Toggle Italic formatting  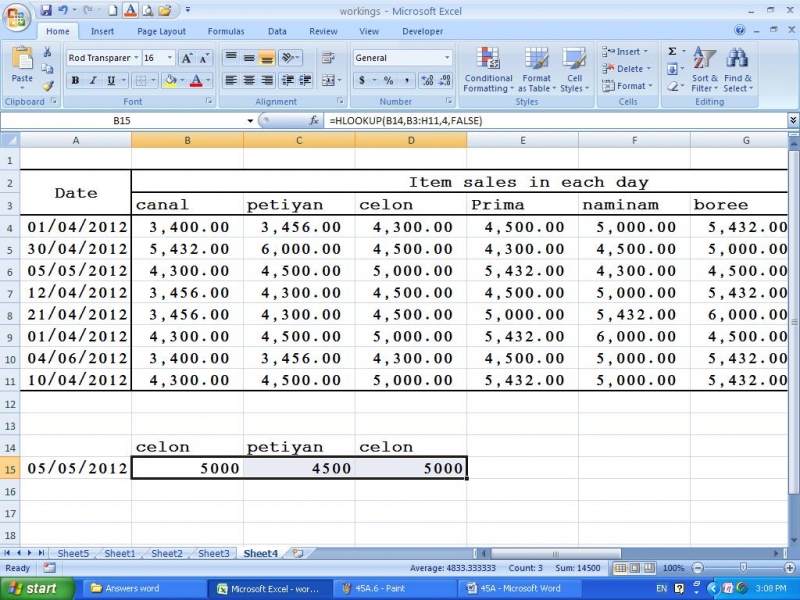93,81
